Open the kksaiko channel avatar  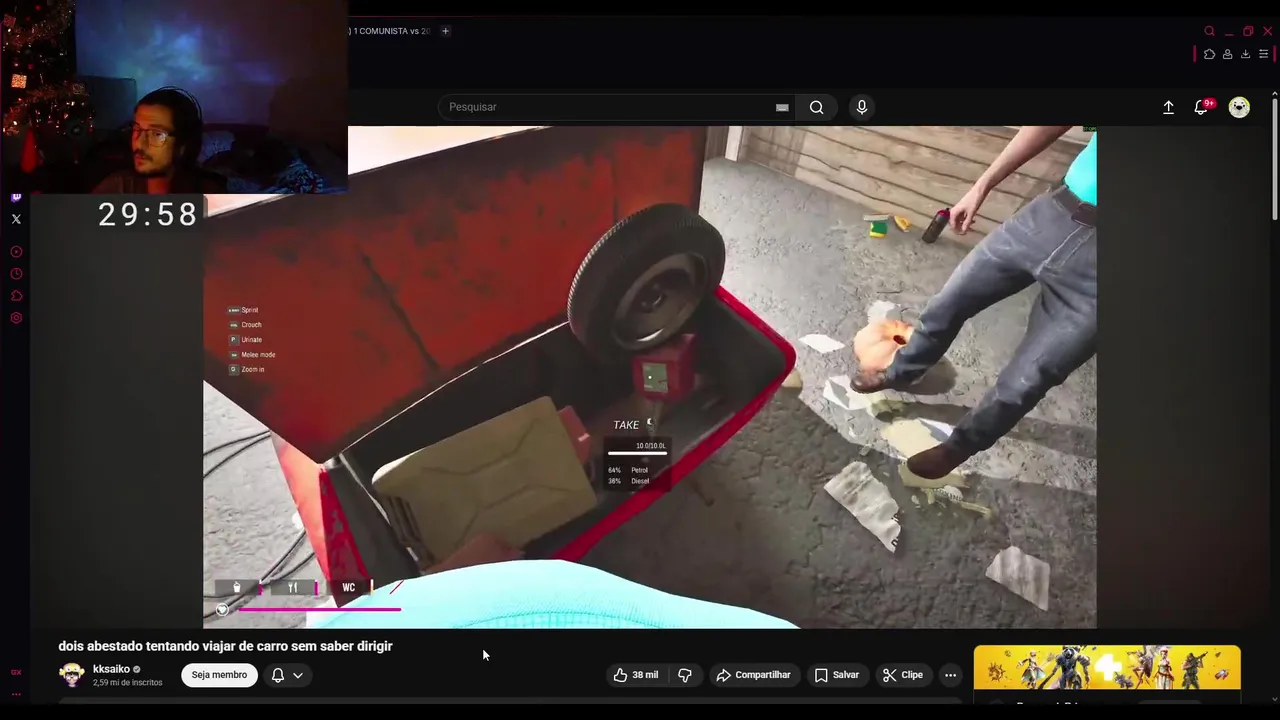click(72, 675)
